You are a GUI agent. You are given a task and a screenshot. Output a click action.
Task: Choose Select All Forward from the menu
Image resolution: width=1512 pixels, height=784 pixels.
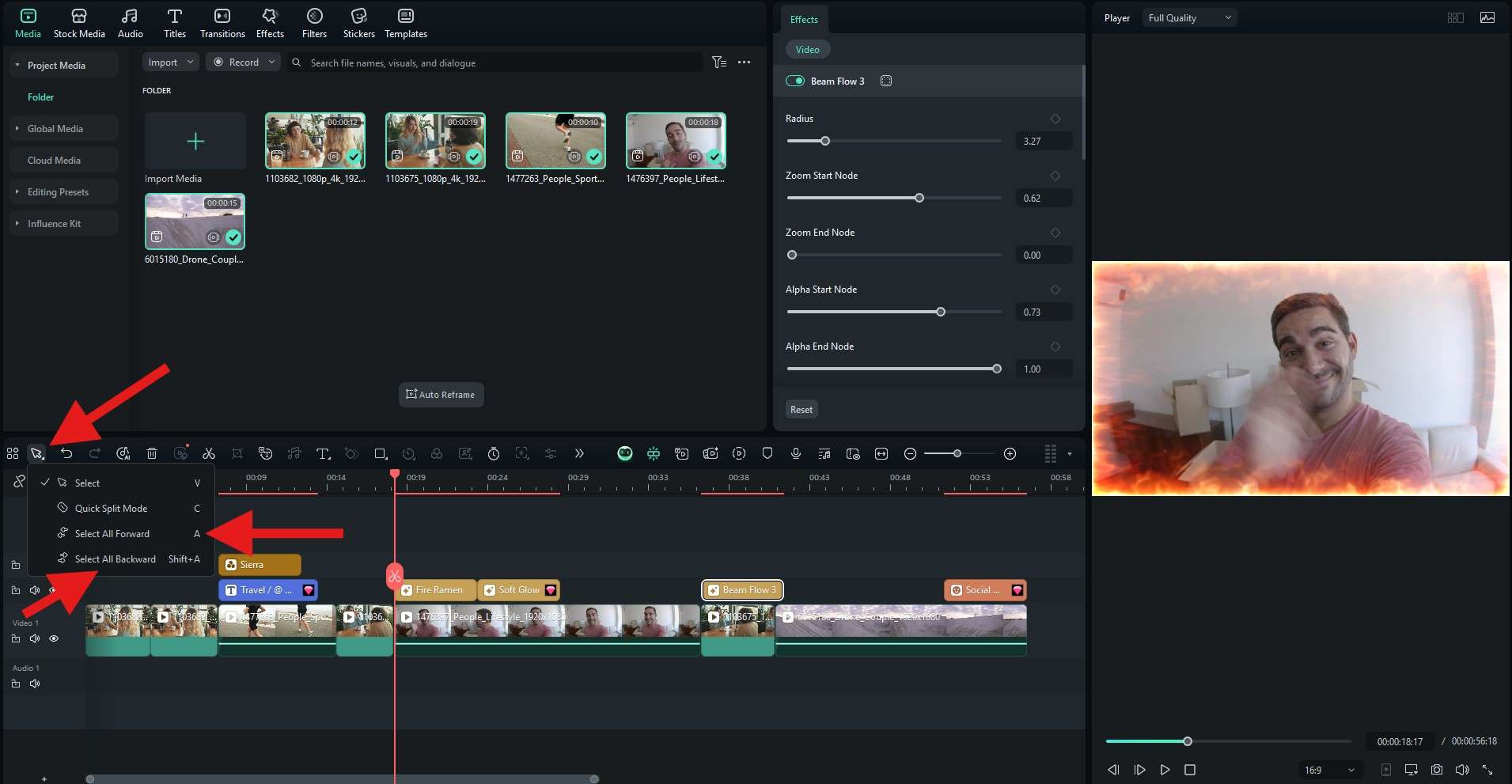[x=111, y=534]
